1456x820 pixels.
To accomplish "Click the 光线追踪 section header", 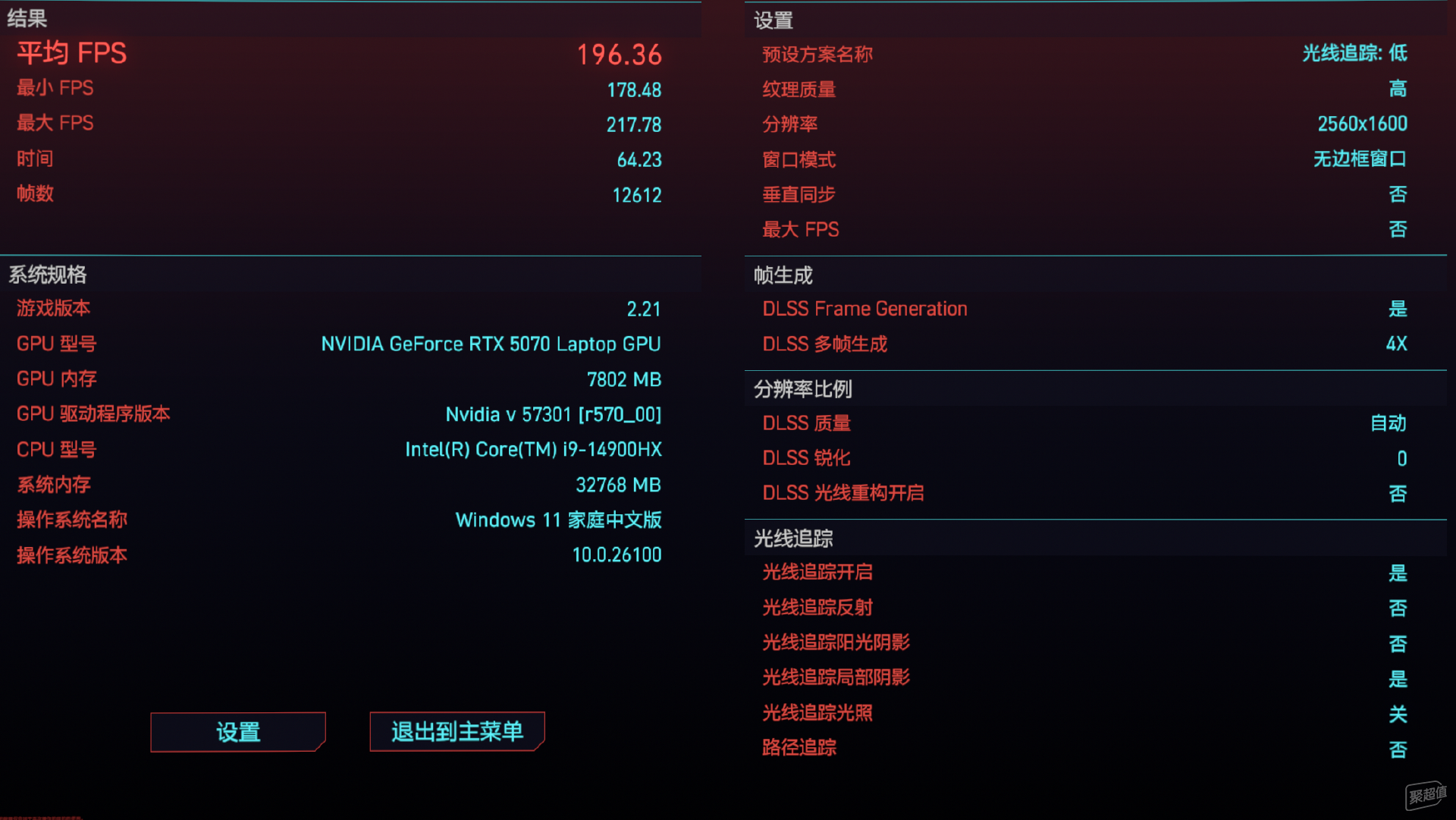I will (793, 539).
